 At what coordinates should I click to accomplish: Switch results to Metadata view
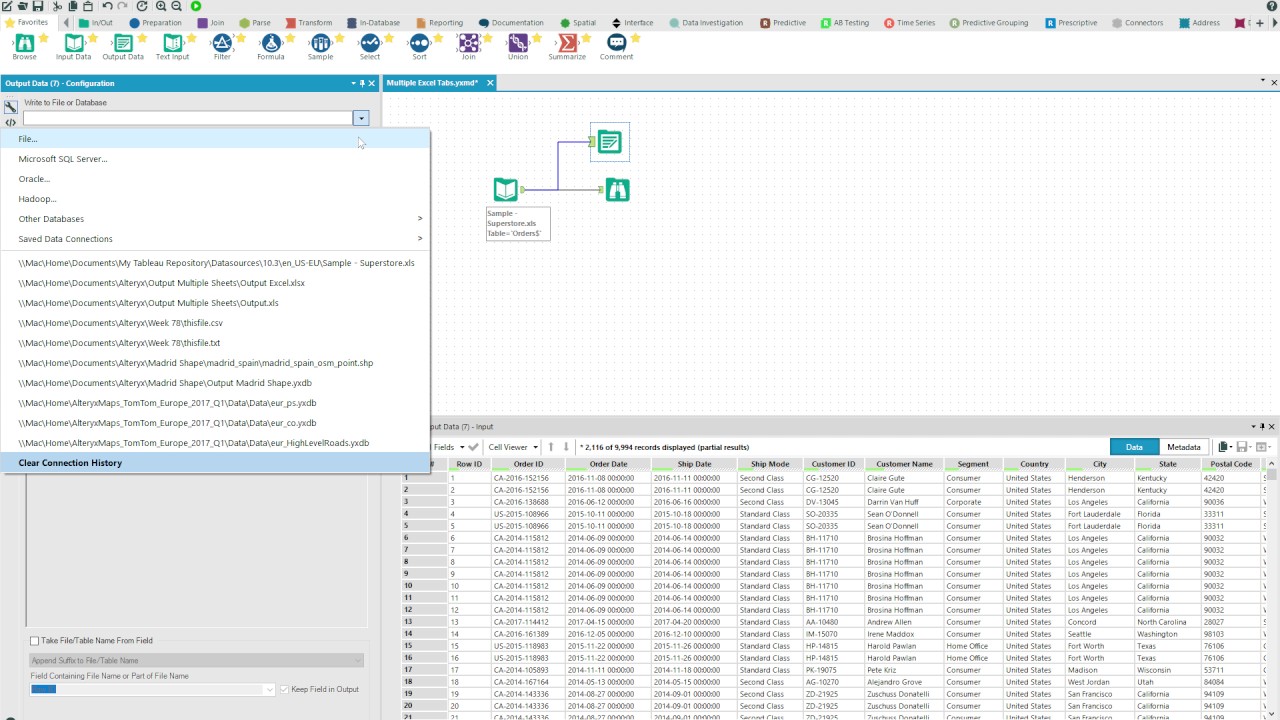(x=1183, y=447)
